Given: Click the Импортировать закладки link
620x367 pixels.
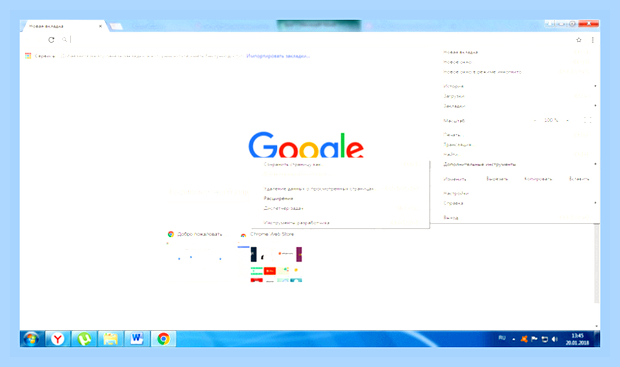Looking at the screenshot, I should pos(278,56).
